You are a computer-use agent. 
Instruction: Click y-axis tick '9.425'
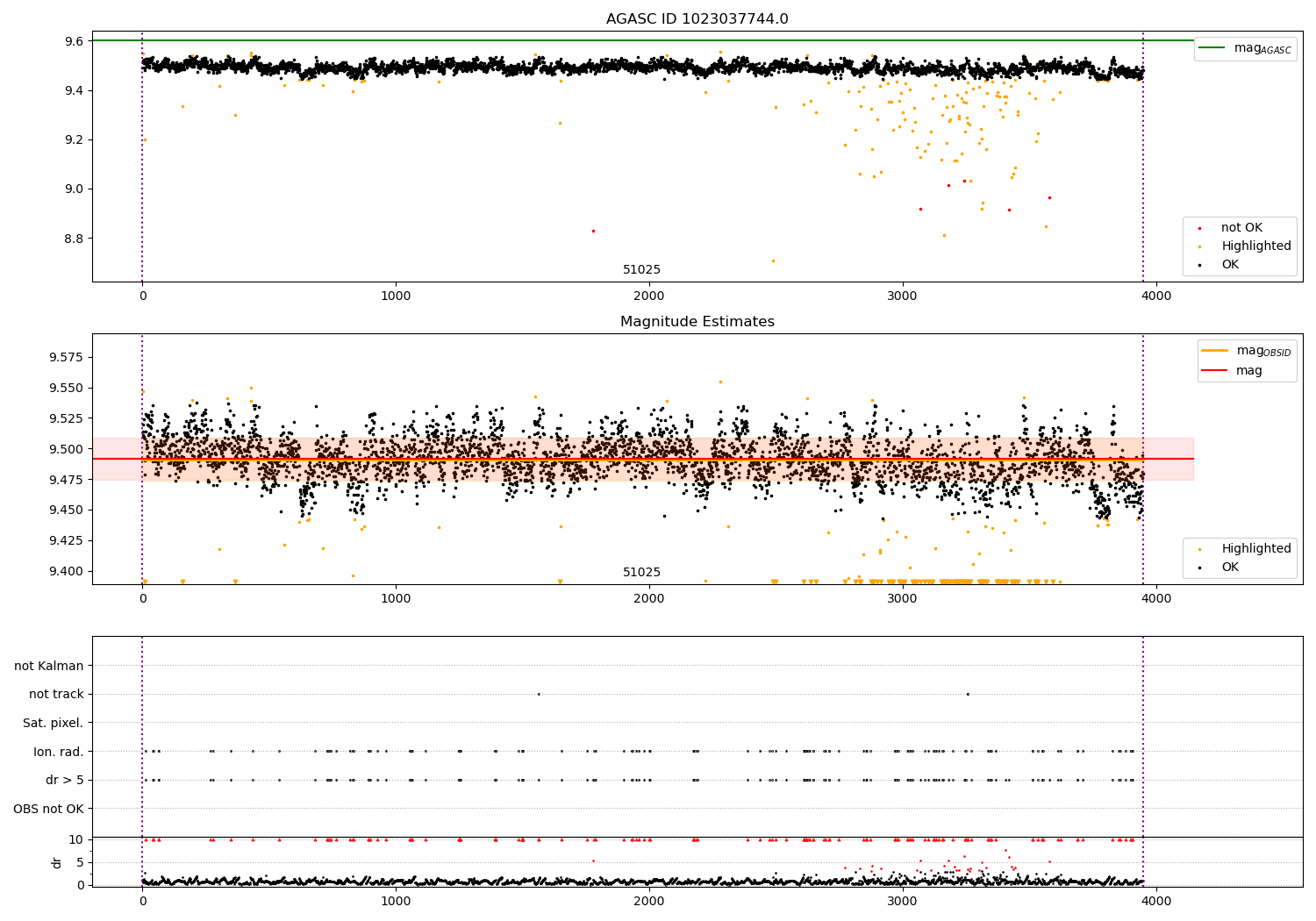(65, 540)
